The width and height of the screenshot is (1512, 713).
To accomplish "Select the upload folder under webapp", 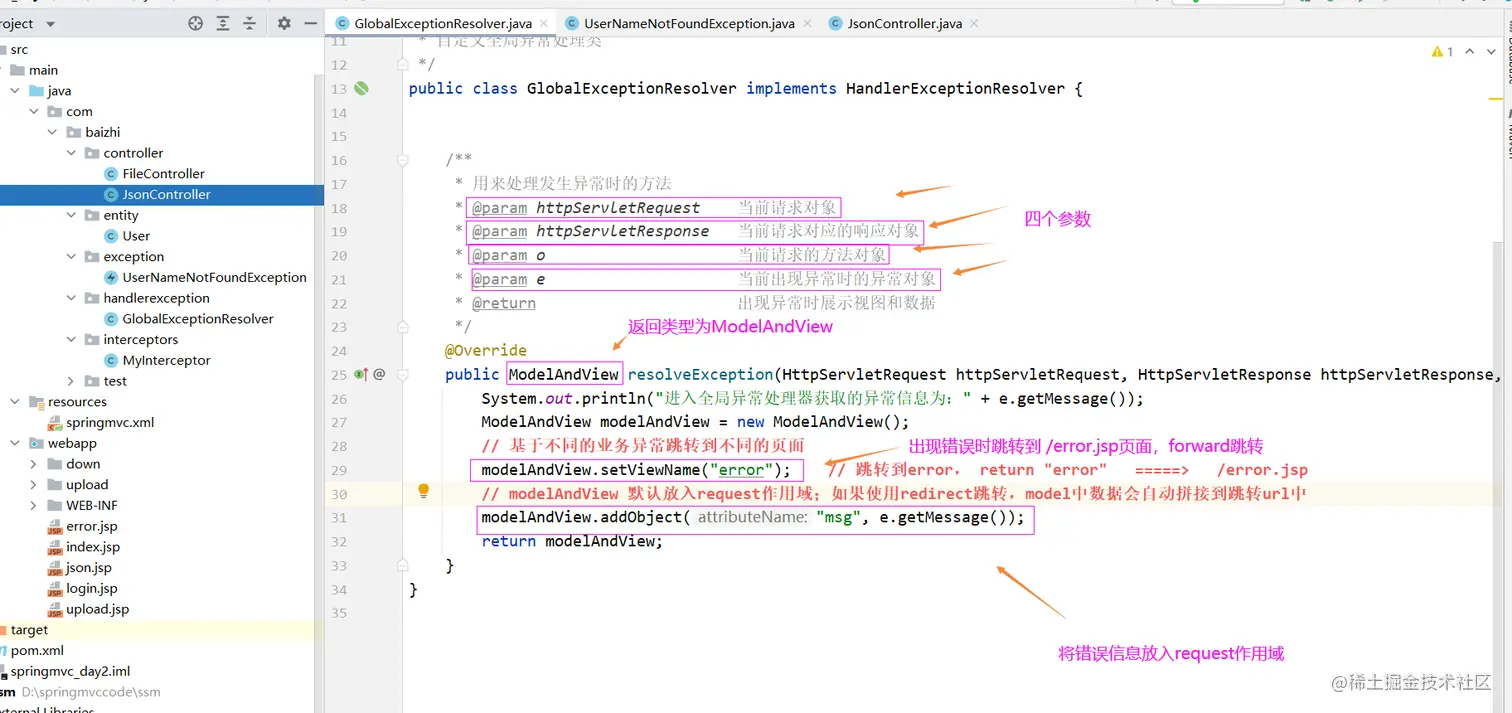I will point(87,485).
